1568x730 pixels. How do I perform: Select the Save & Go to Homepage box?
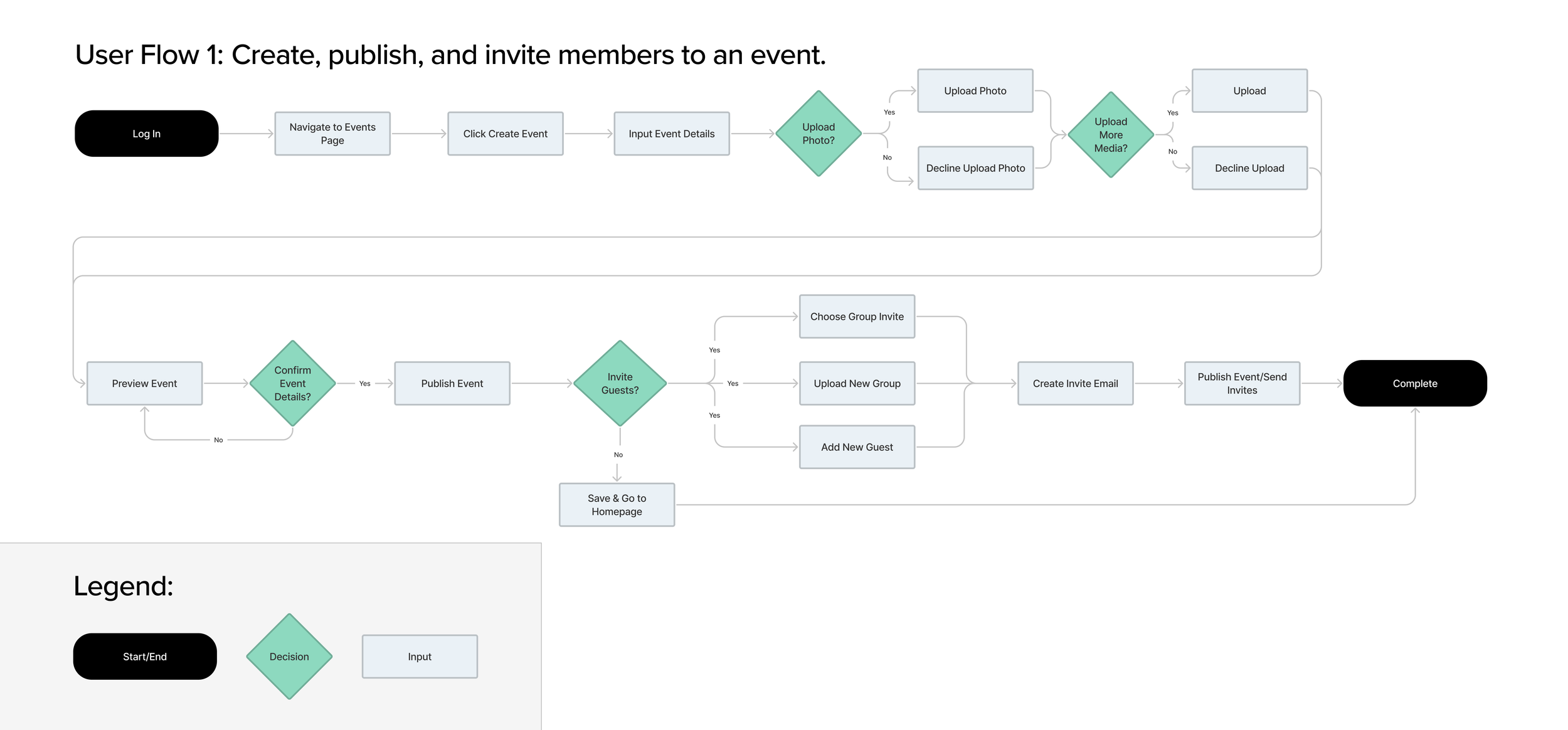click(617, 505)
